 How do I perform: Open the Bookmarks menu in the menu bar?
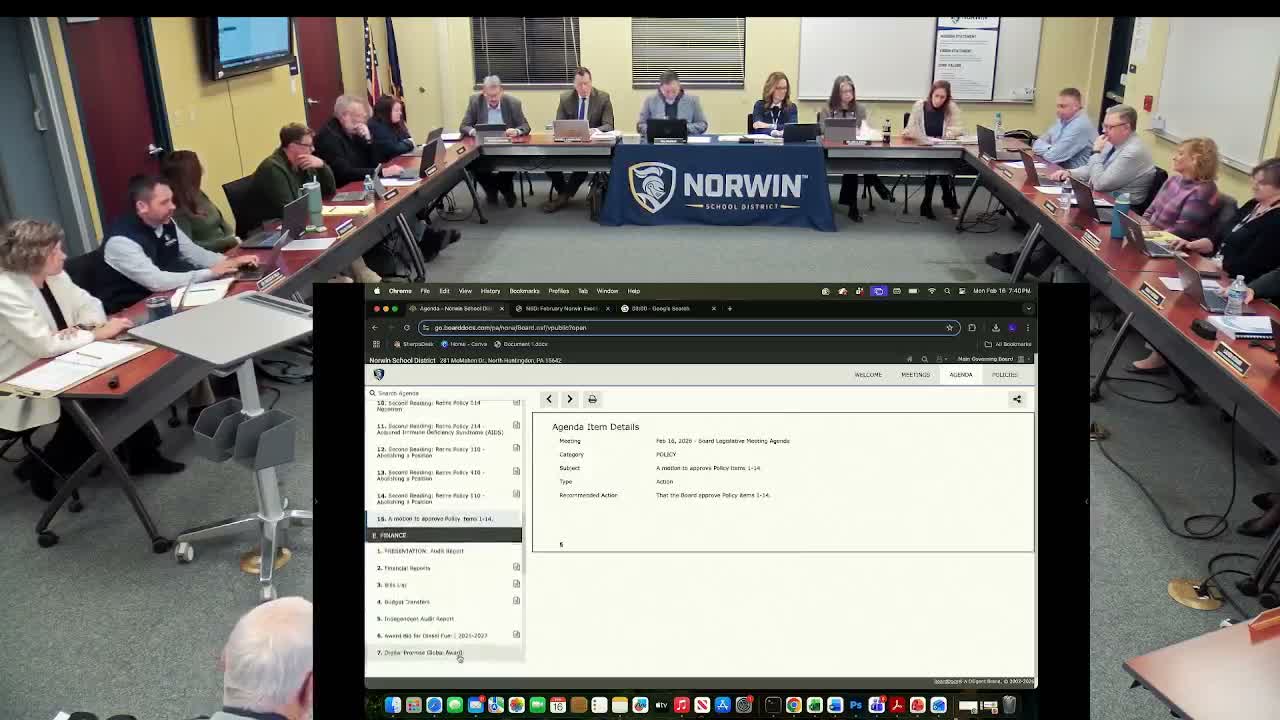[525, 291]
